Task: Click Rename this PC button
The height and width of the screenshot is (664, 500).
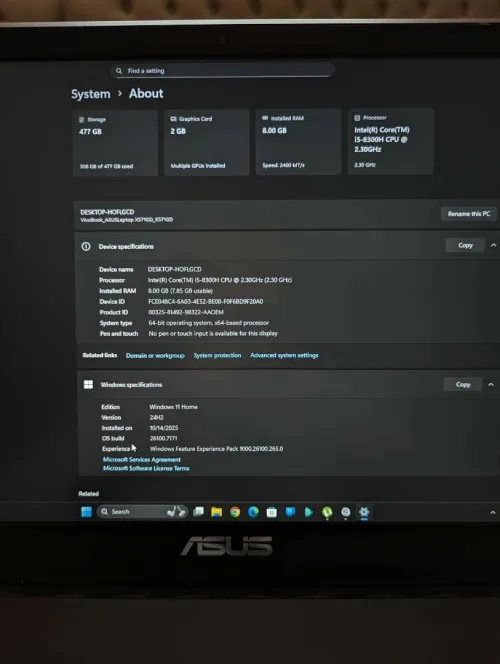Action: click(469, 214)
